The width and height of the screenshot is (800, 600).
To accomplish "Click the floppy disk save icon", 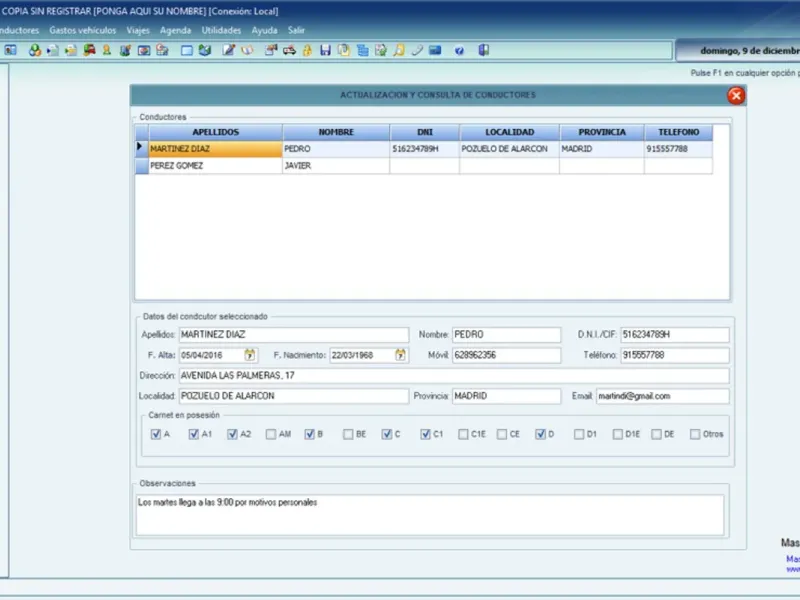I will pos(325,50).
